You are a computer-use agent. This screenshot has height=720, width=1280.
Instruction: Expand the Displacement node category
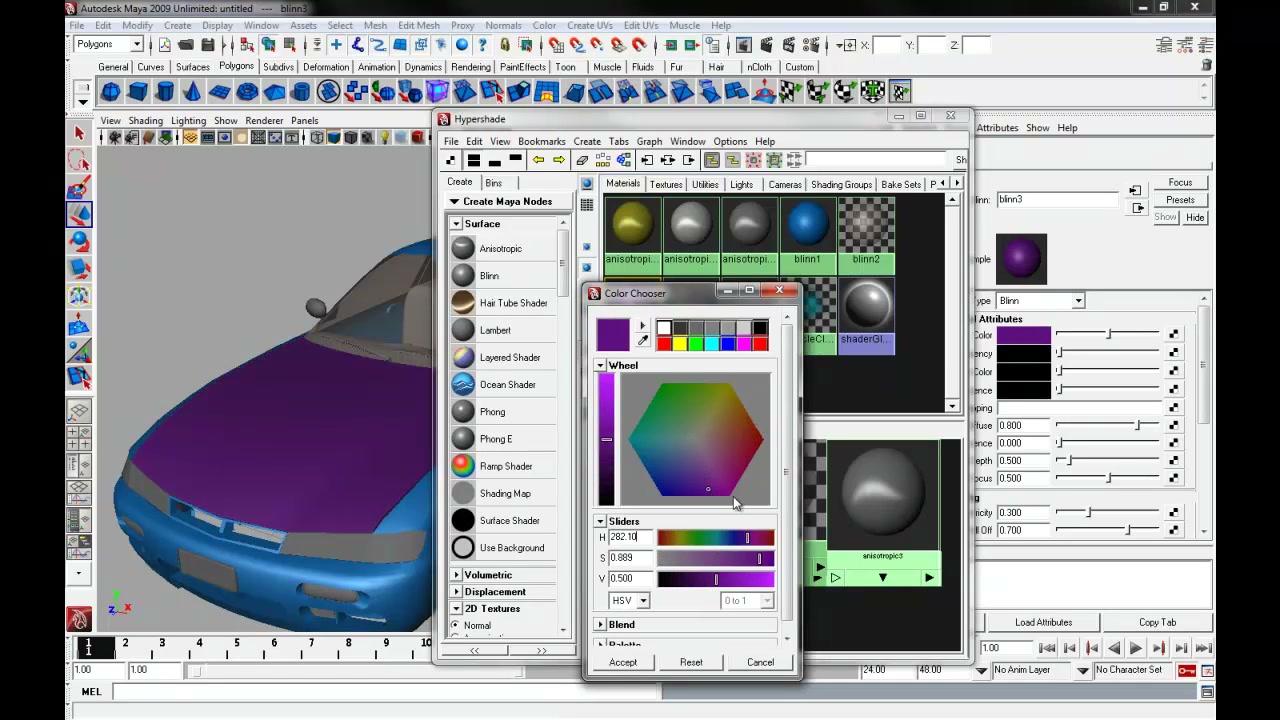pos(456,592)
